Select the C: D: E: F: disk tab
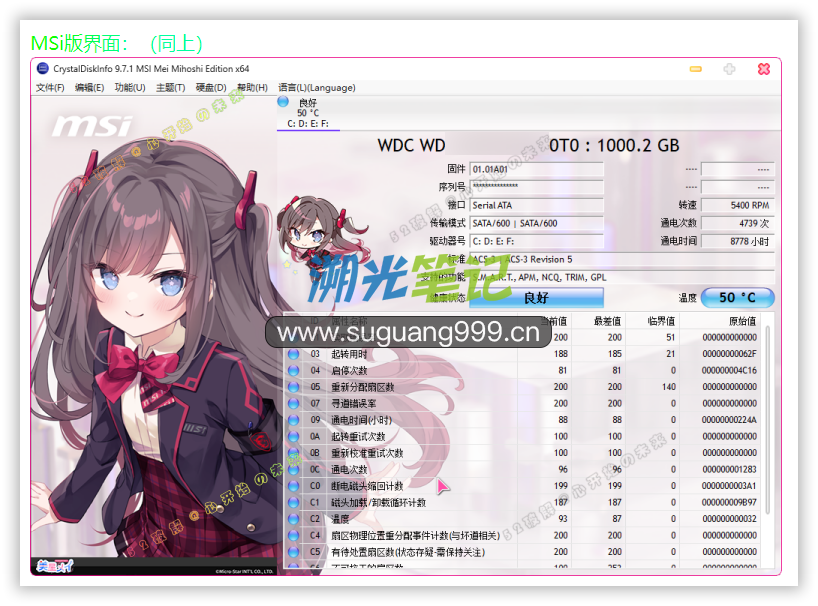The width and height of the screenshot is (818, 606). tap(308, 123)
